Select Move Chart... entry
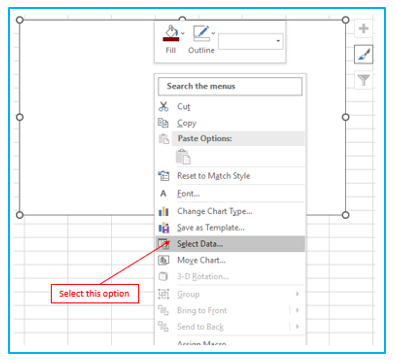This screenshot has width=395, height=363. pyautogui.click(x=201, y=260)
